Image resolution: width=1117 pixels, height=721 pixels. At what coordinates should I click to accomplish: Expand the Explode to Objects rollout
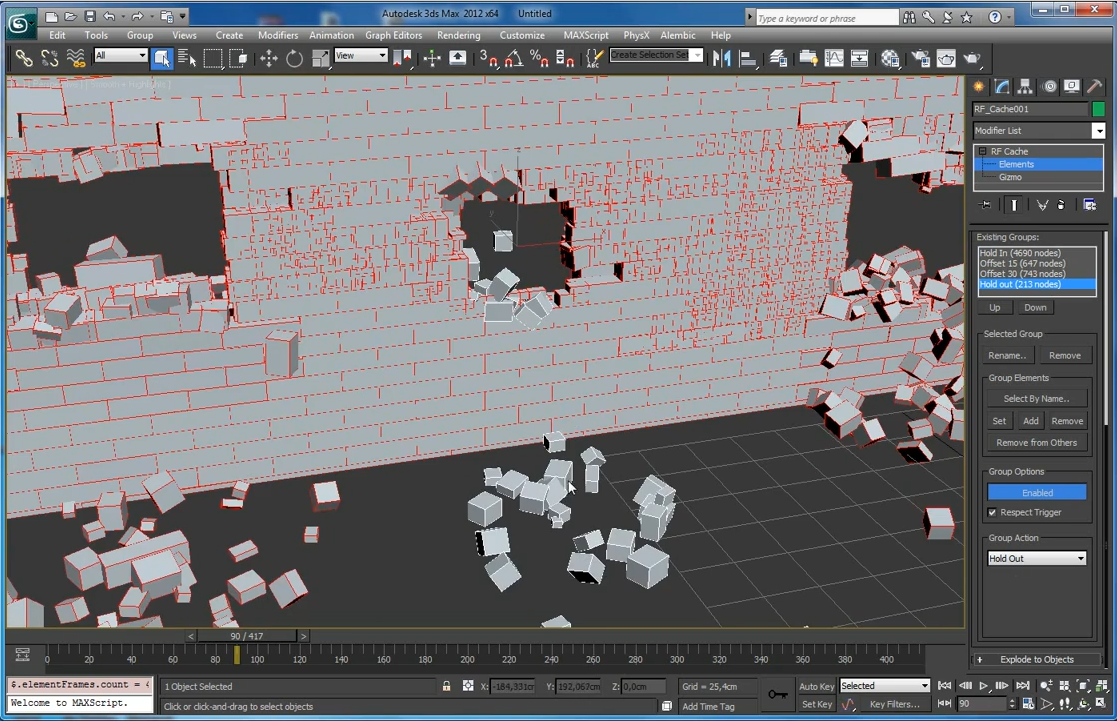point(1037,660)
